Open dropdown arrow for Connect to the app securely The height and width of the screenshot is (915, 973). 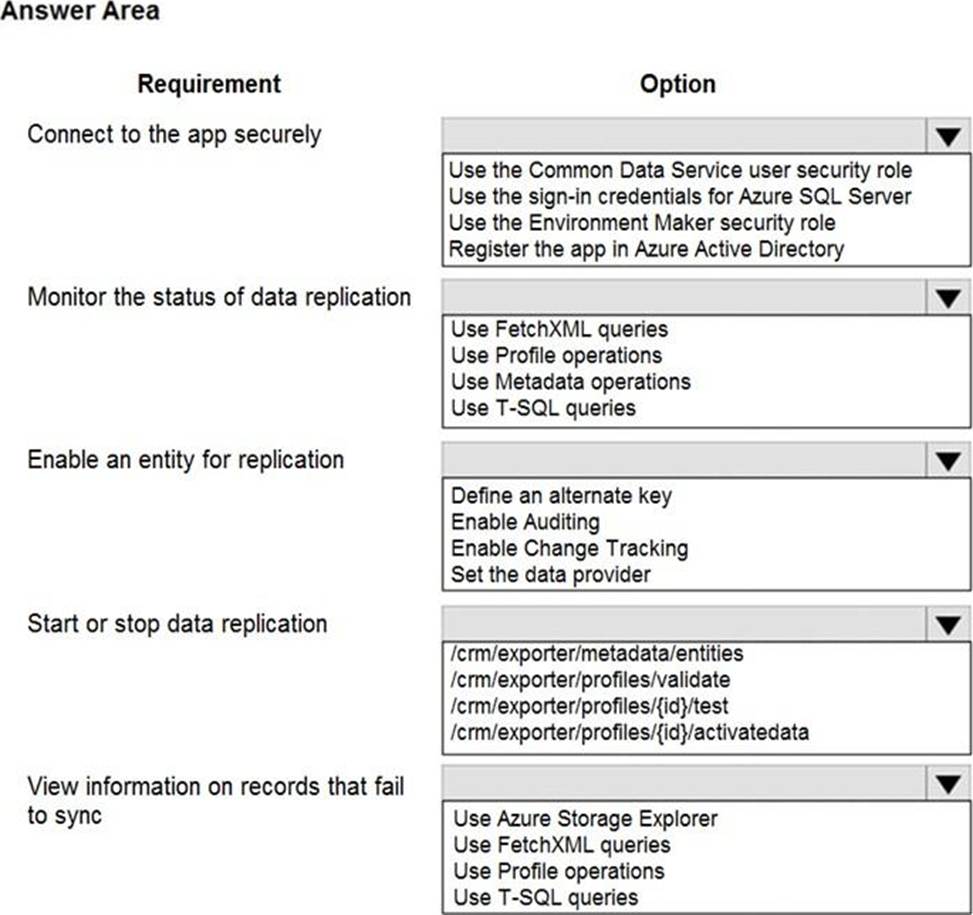point(948,136)
